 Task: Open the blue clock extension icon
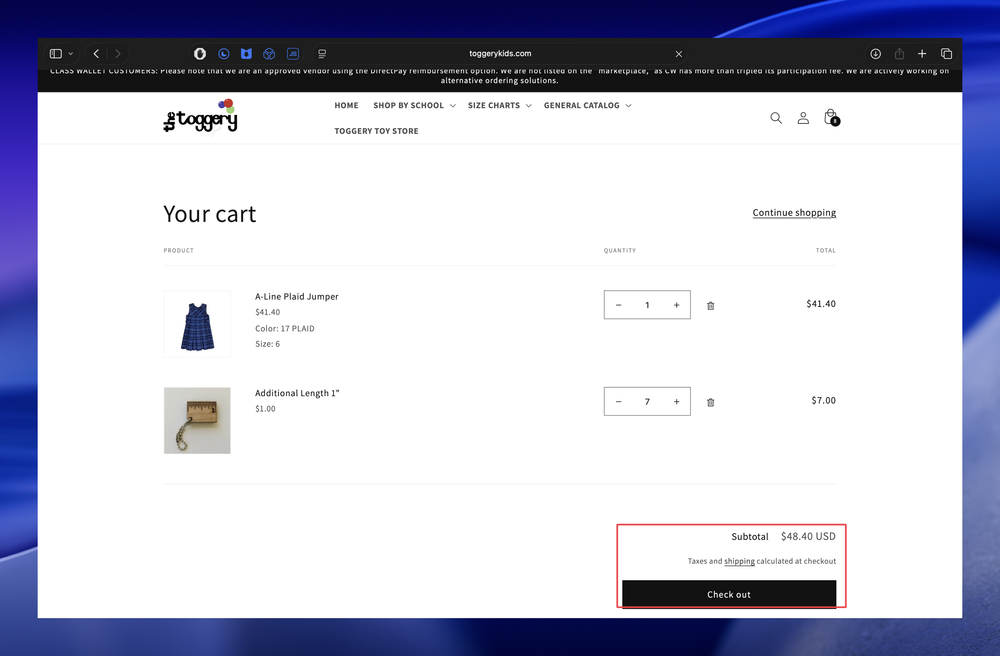coord(223,54)
